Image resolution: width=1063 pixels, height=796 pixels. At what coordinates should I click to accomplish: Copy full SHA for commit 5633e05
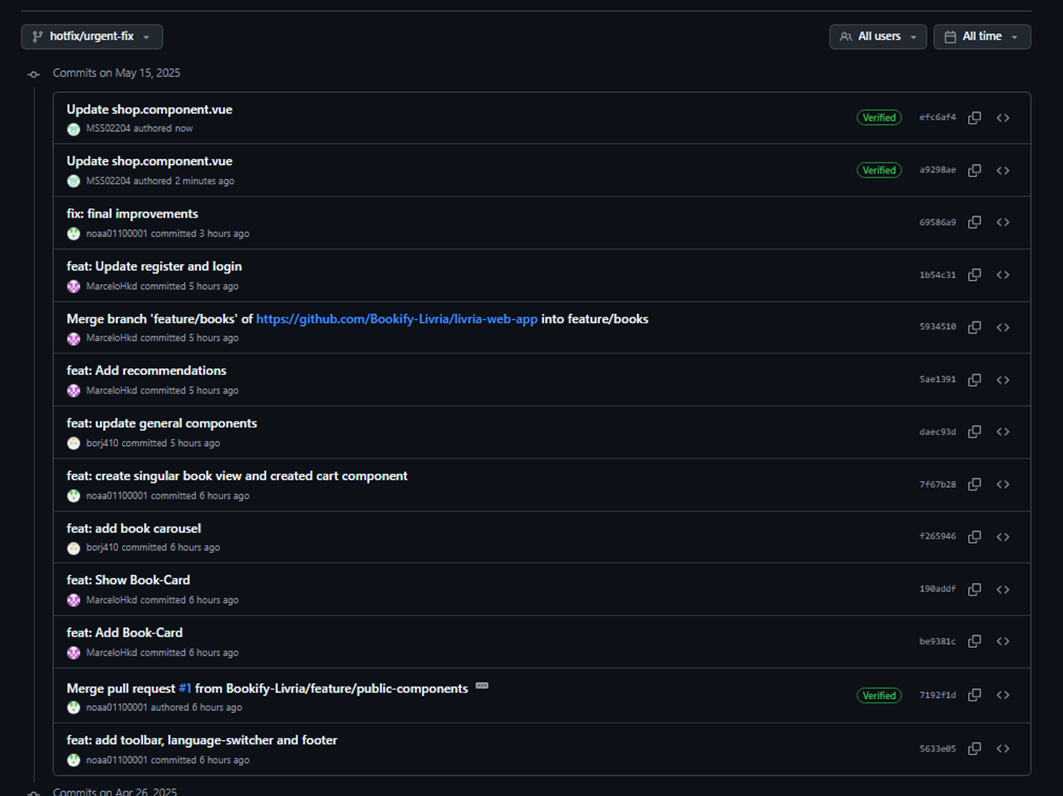(x=974, y=749)
